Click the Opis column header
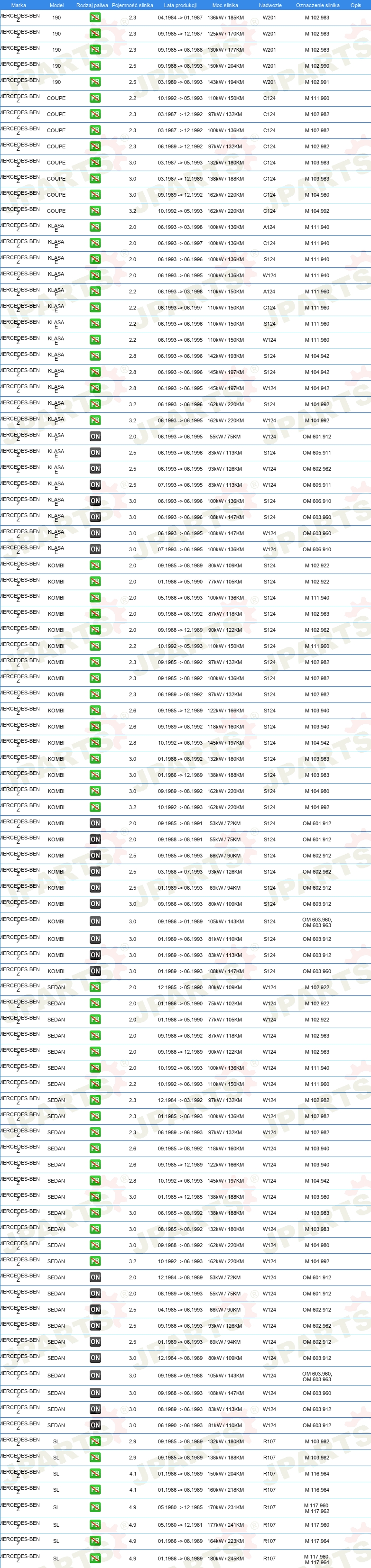Image resolution: width=371 pixels, height=1568 pixels. [x=356, y=5]
